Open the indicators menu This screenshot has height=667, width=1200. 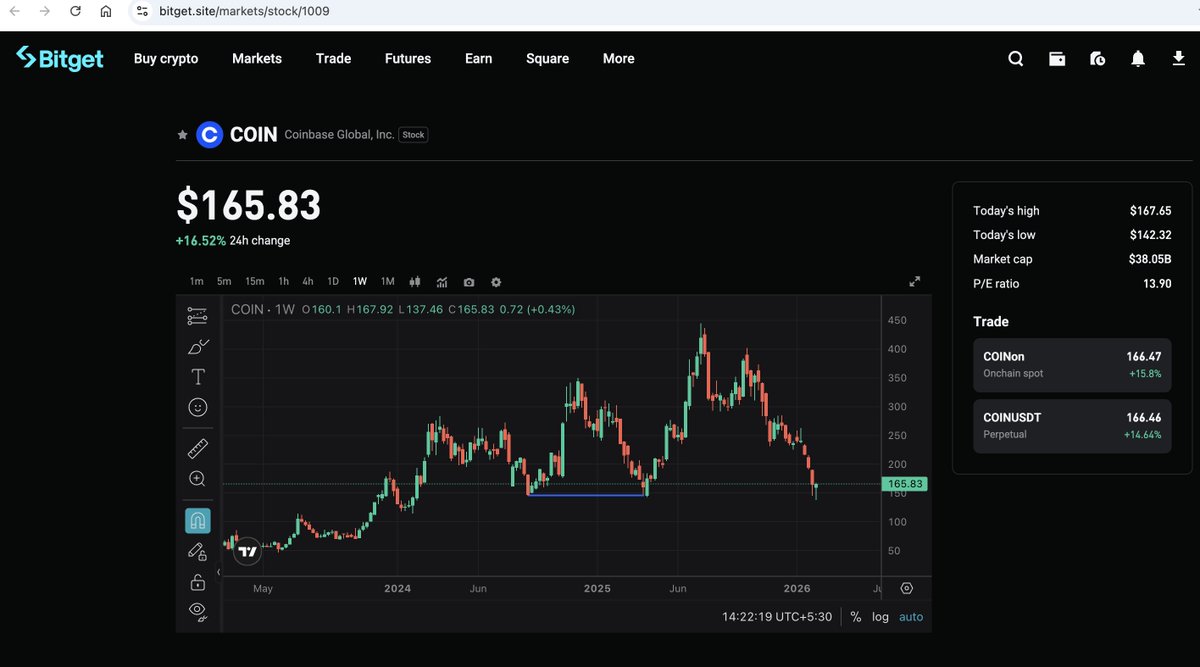[442, 282]
